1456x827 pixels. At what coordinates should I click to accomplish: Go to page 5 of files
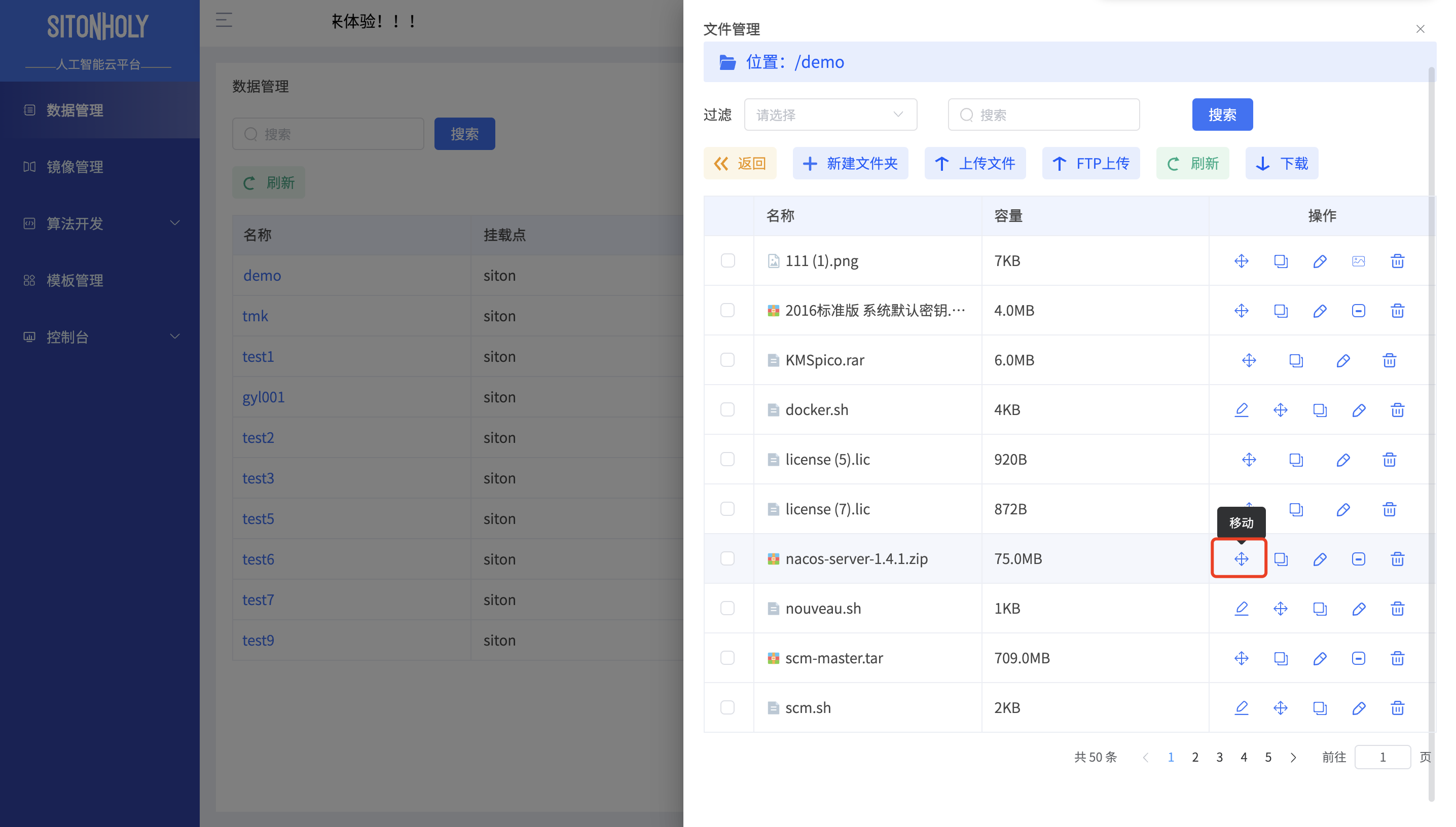(1268, 757)
